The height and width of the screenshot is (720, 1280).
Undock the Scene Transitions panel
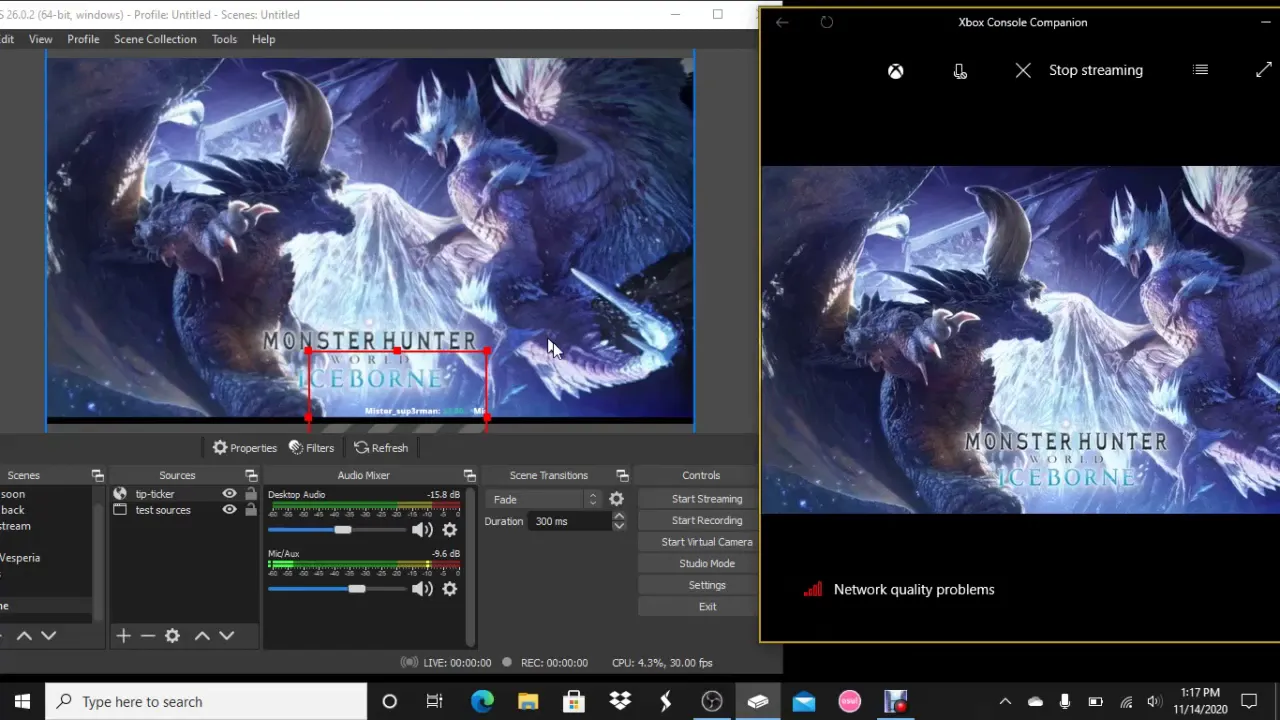click(x=622, y=476)
